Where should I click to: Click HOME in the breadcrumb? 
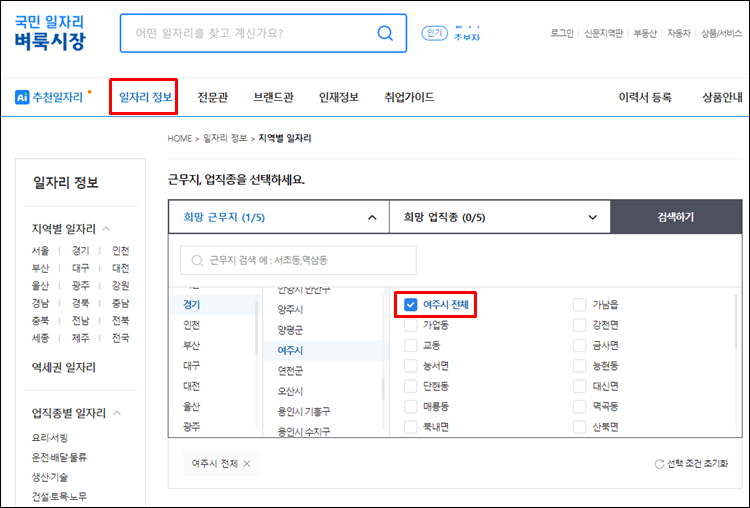(179, 138)
